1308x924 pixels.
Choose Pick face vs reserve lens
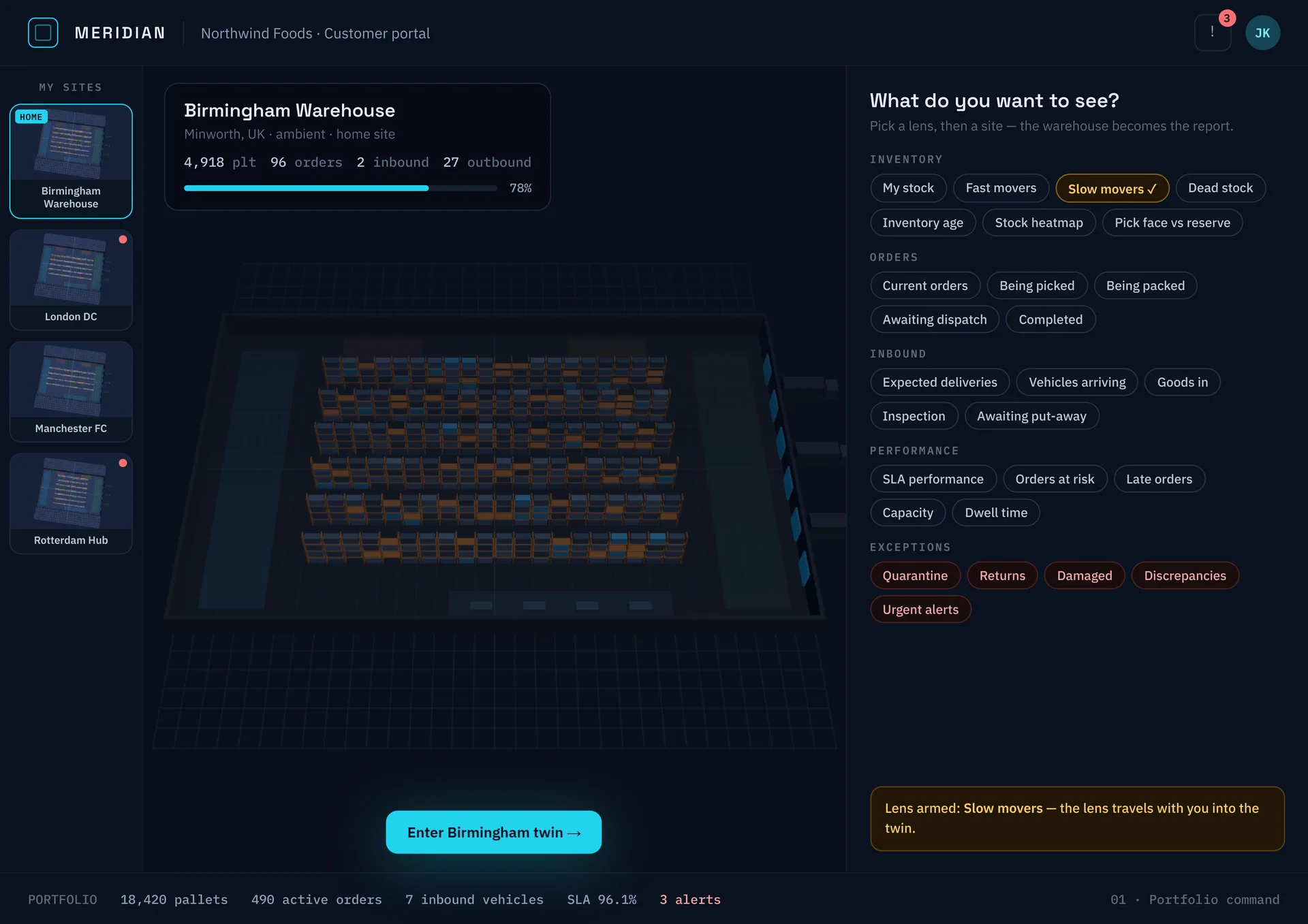pos(1172,223)
